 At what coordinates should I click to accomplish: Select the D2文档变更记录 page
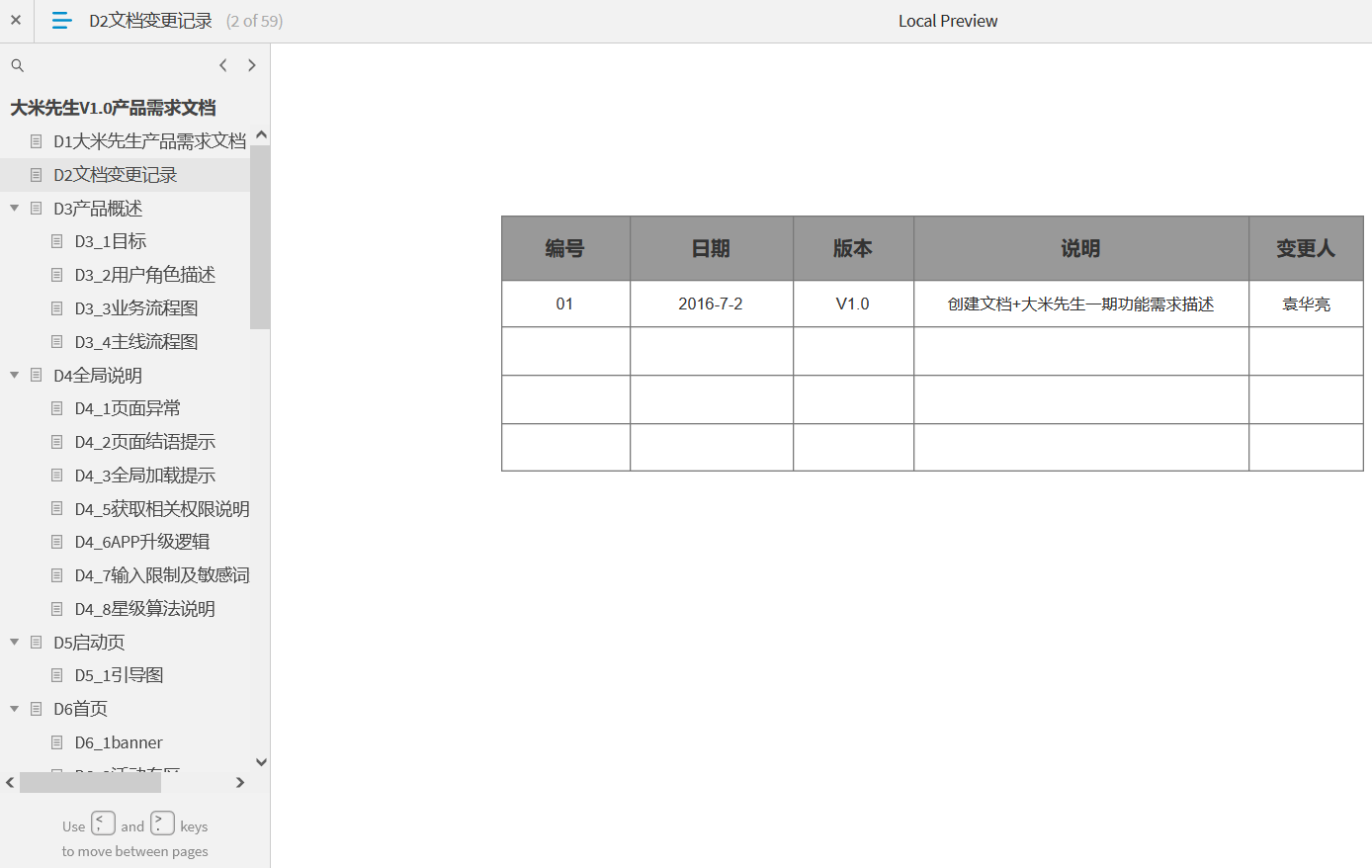(116, 175)
